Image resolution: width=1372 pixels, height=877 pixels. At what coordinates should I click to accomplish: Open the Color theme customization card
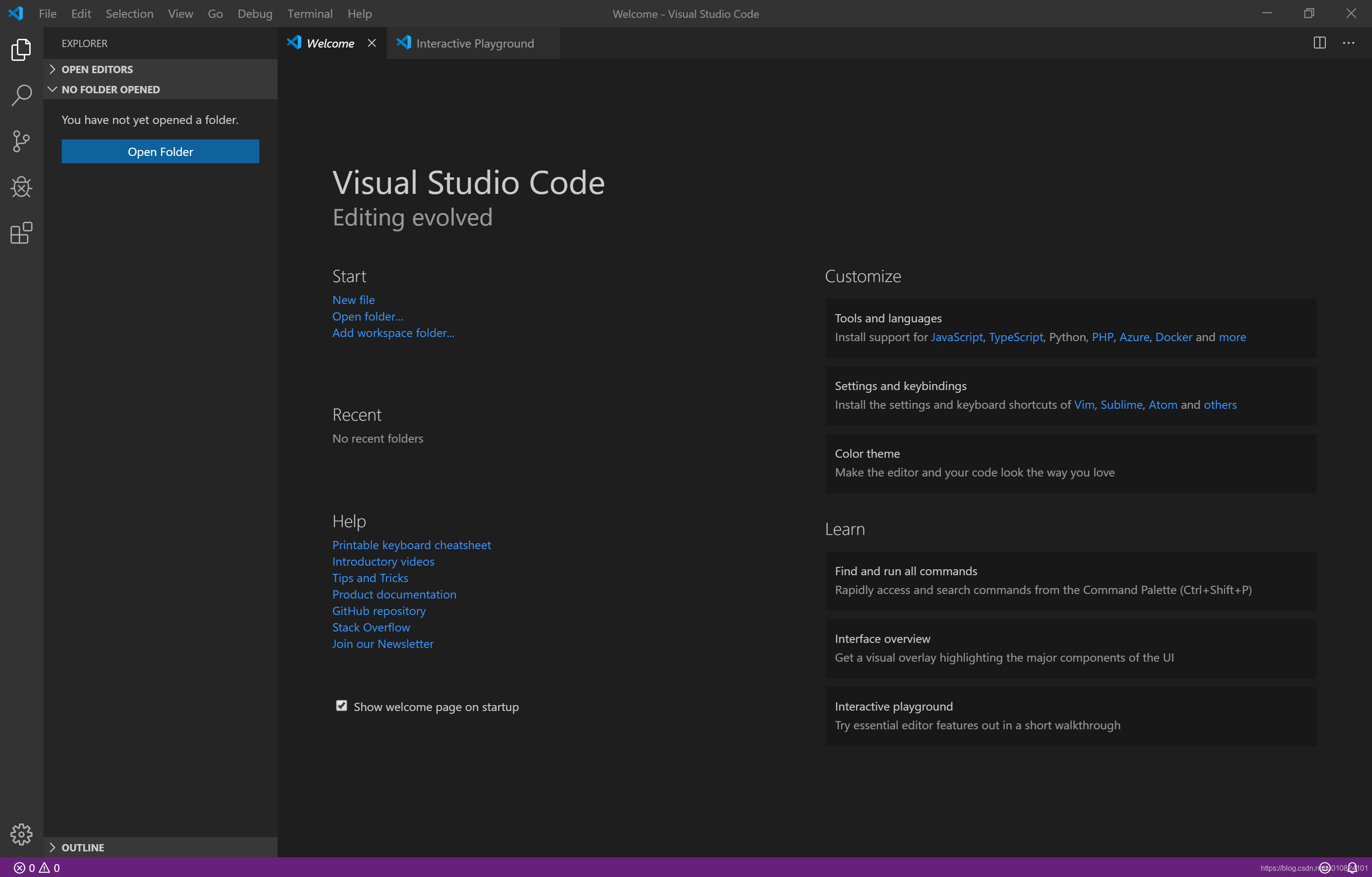point(1070,463)
